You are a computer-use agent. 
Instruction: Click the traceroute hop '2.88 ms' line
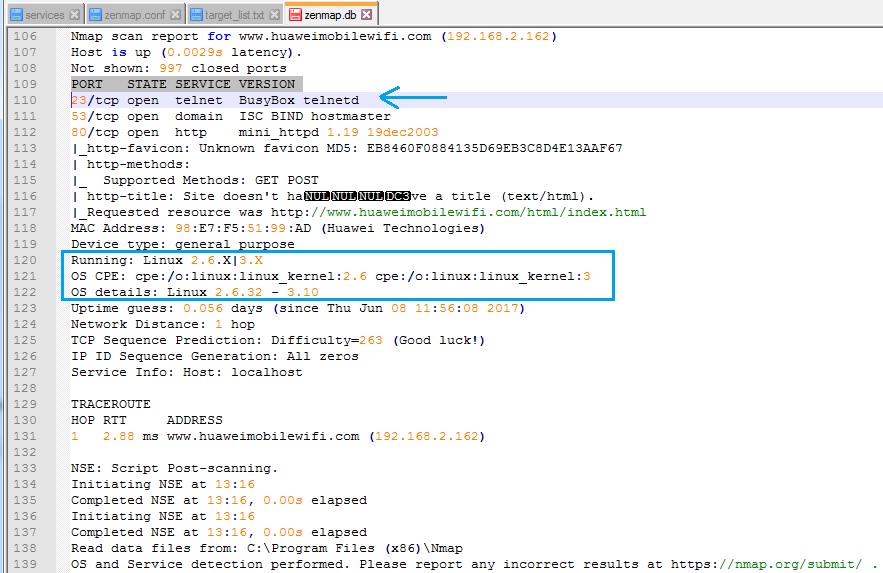click(278, 436)
